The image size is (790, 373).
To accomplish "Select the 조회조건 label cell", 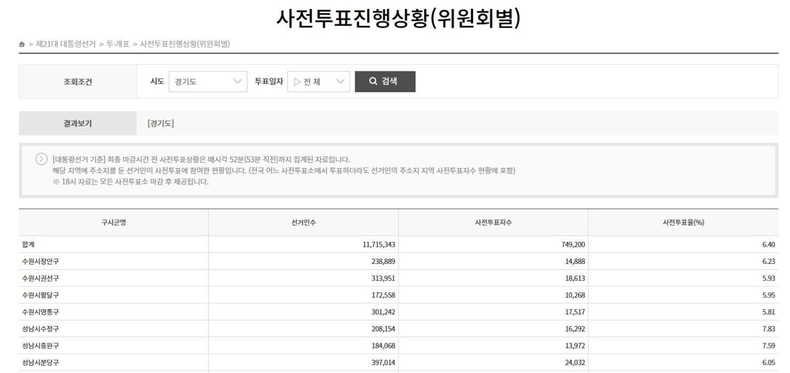I will (x=78, y=82).
